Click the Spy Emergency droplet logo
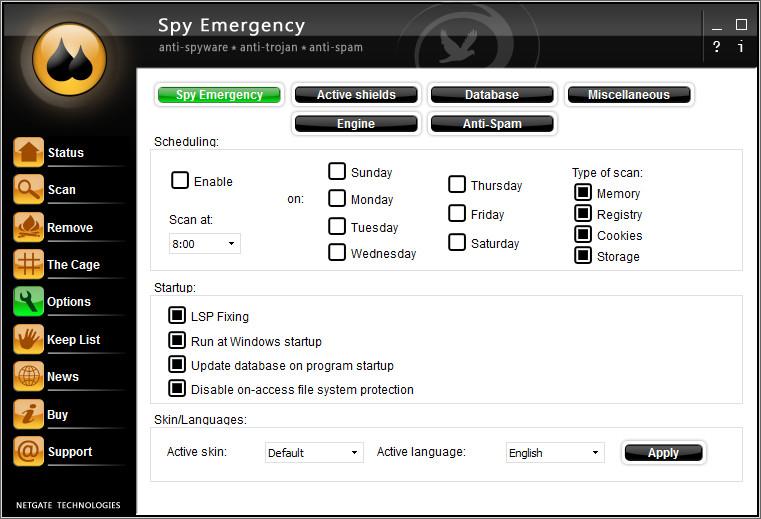 pos(69,59)
